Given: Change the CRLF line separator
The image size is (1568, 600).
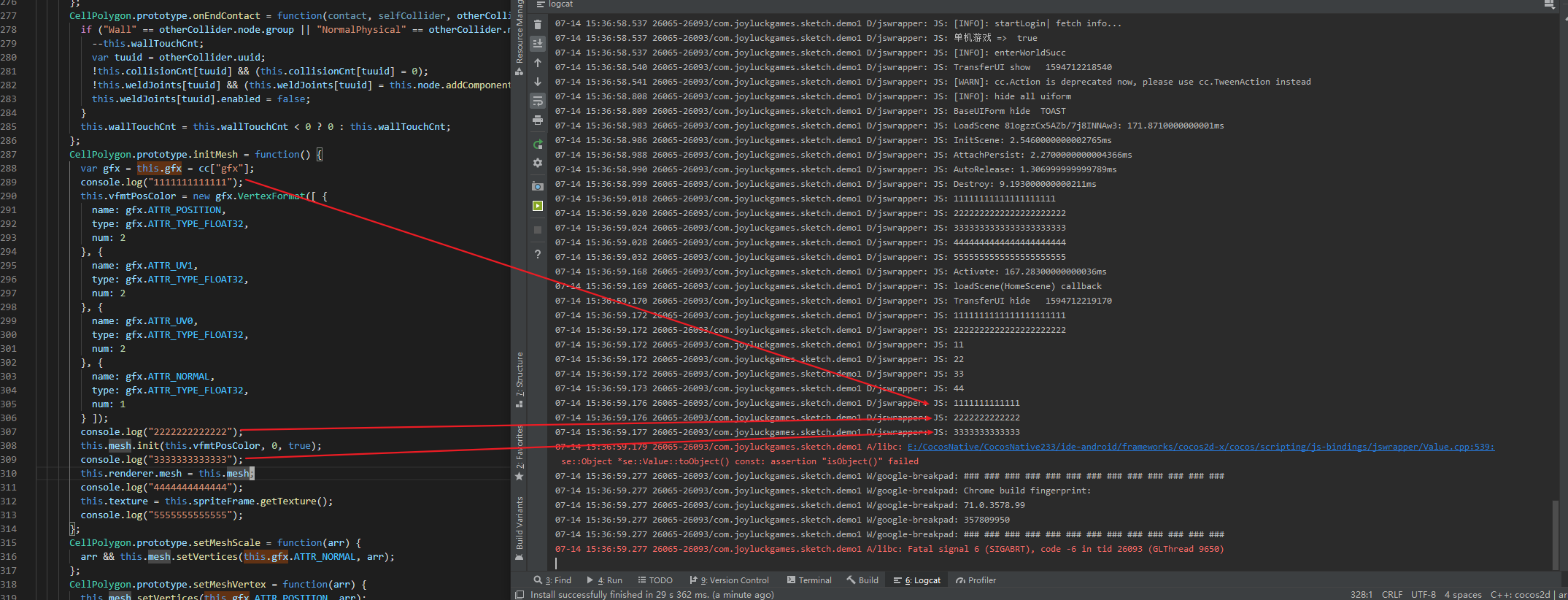Looking at the screenshot, I should tap(1392, 595).
